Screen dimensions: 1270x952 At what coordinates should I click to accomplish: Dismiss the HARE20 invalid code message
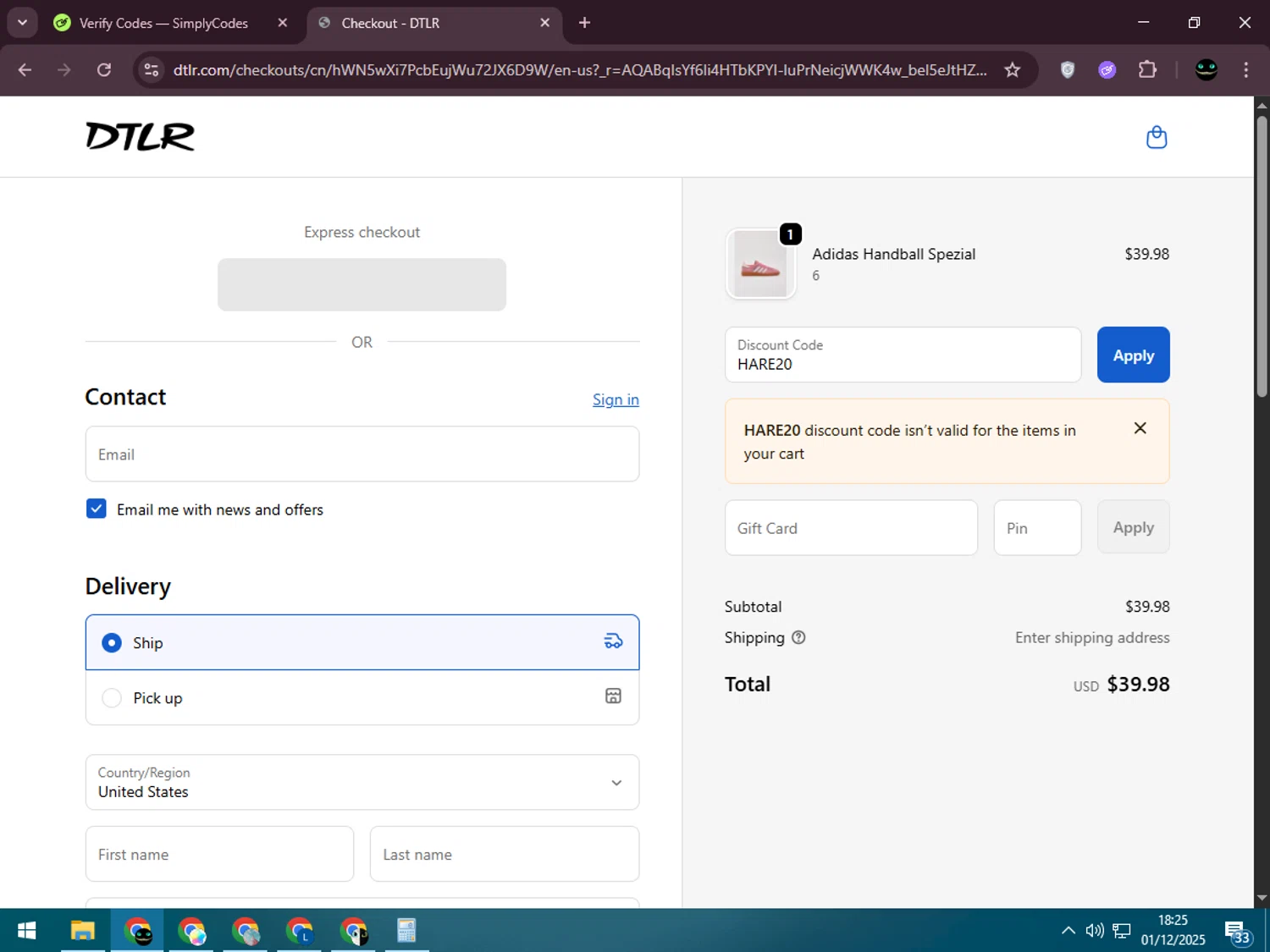coord(1140,428)
